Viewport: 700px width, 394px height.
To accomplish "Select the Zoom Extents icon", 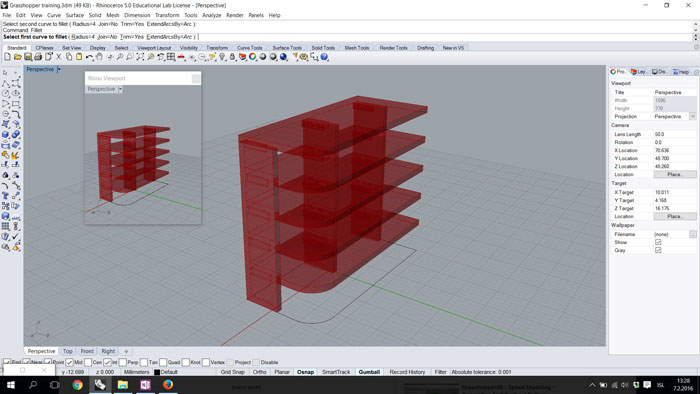I will click(140, 57).
